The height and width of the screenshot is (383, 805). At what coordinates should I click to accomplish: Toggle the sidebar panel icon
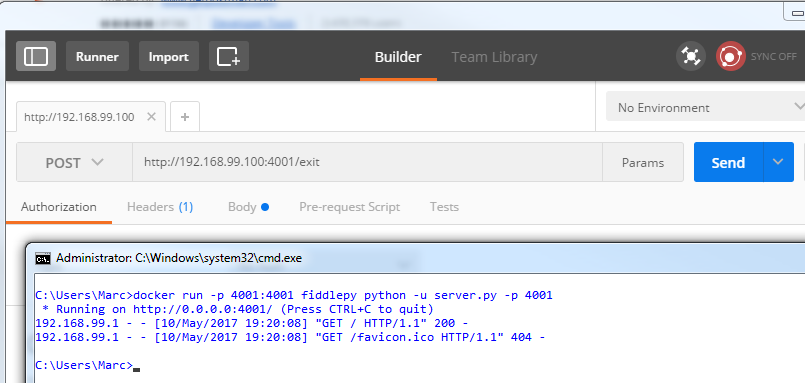click(36, 56)
